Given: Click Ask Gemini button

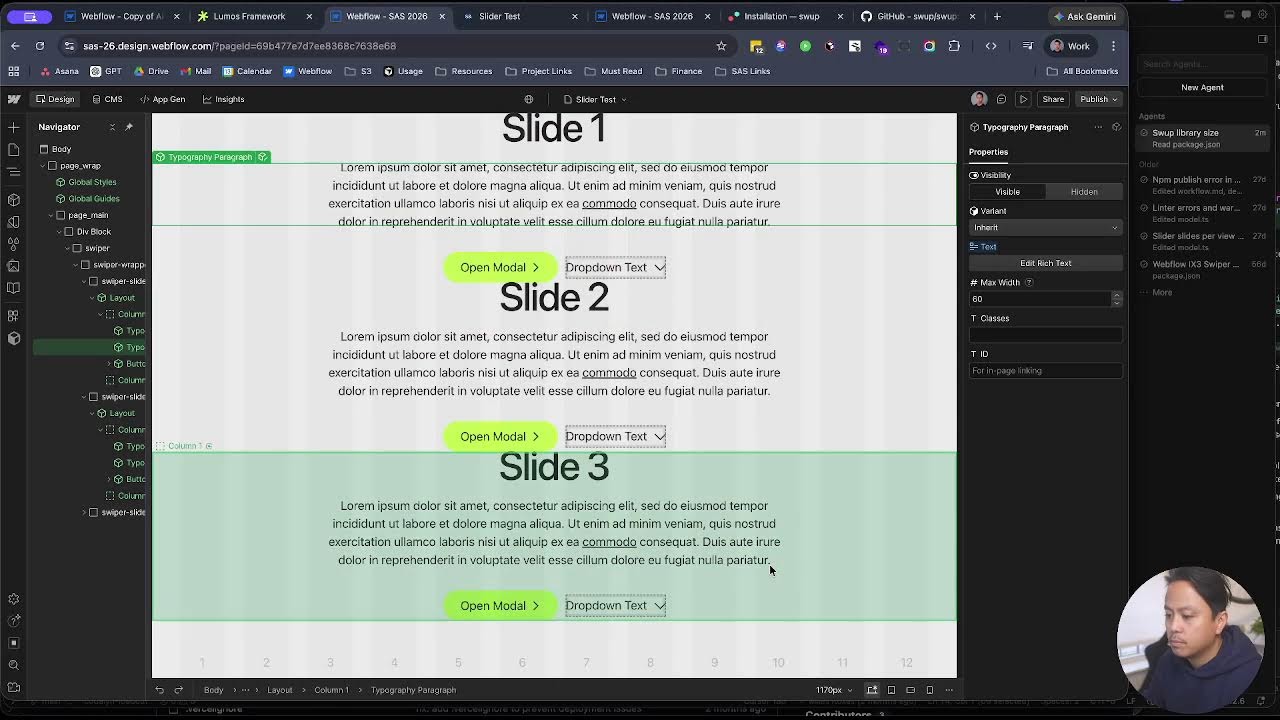Looking at the screenshot, I should [x=1085, y=16].
